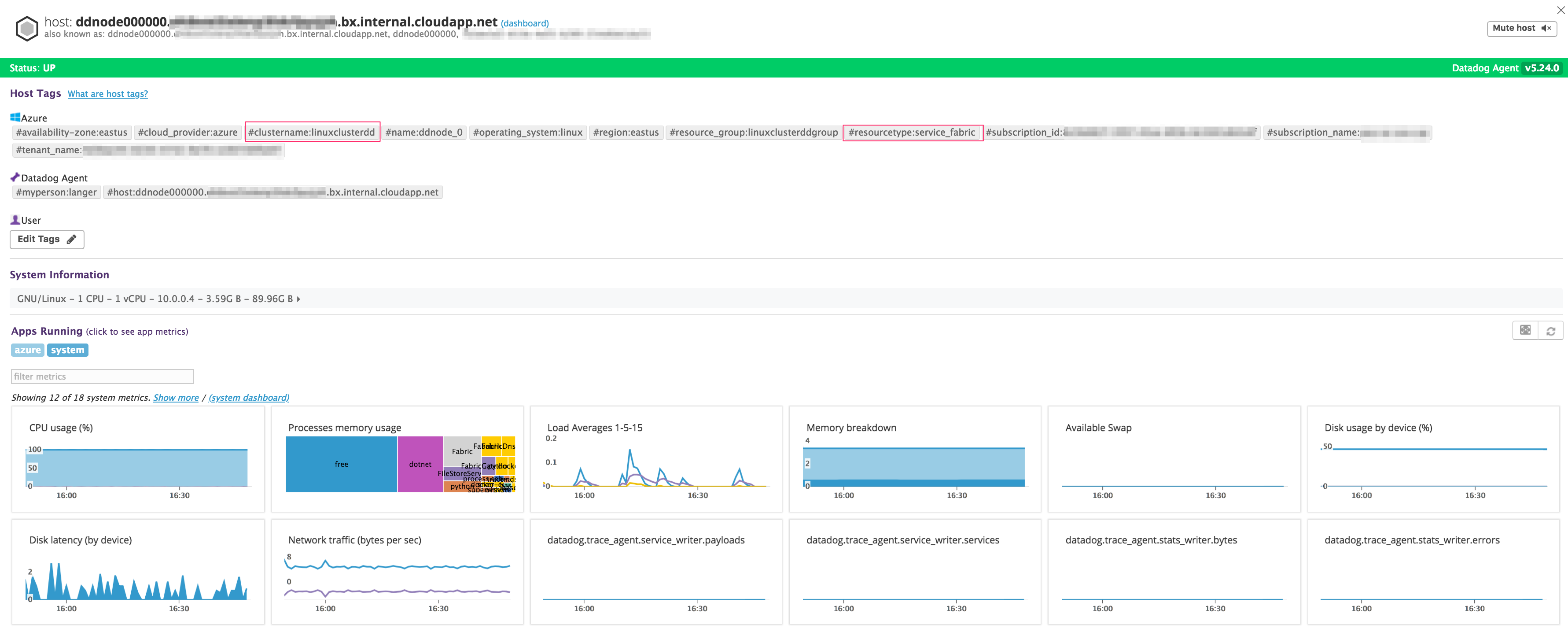Click the user silhouette icon in the User section
This screenshot has width=1568, height=628.
[x=15, y=219]
